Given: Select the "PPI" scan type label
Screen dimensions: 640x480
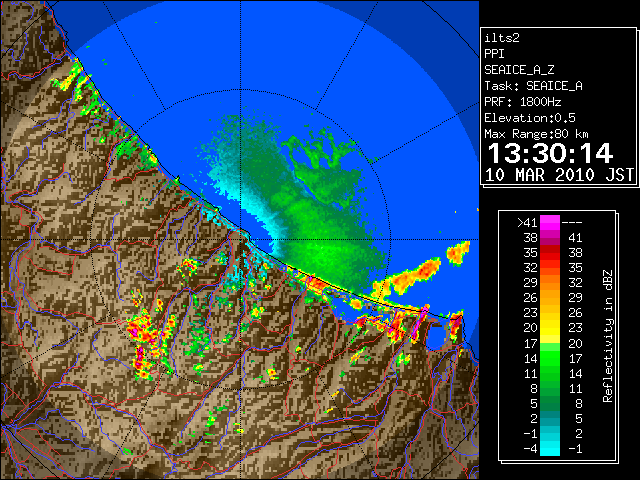Looking at the screenshot, I should (x=494, y=54).
